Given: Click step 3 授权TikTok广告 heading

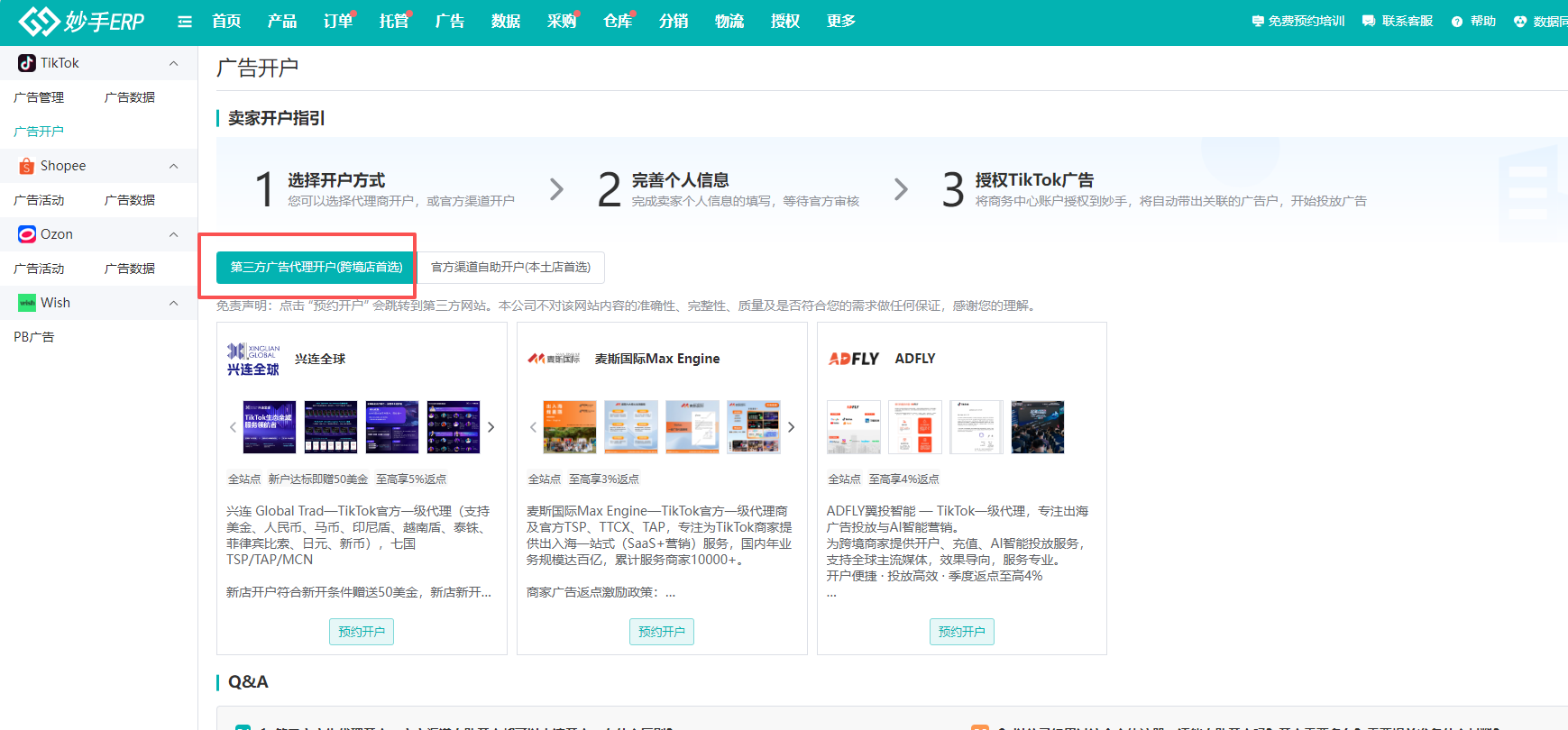Looking at the screenshot, I should 1034,180.
